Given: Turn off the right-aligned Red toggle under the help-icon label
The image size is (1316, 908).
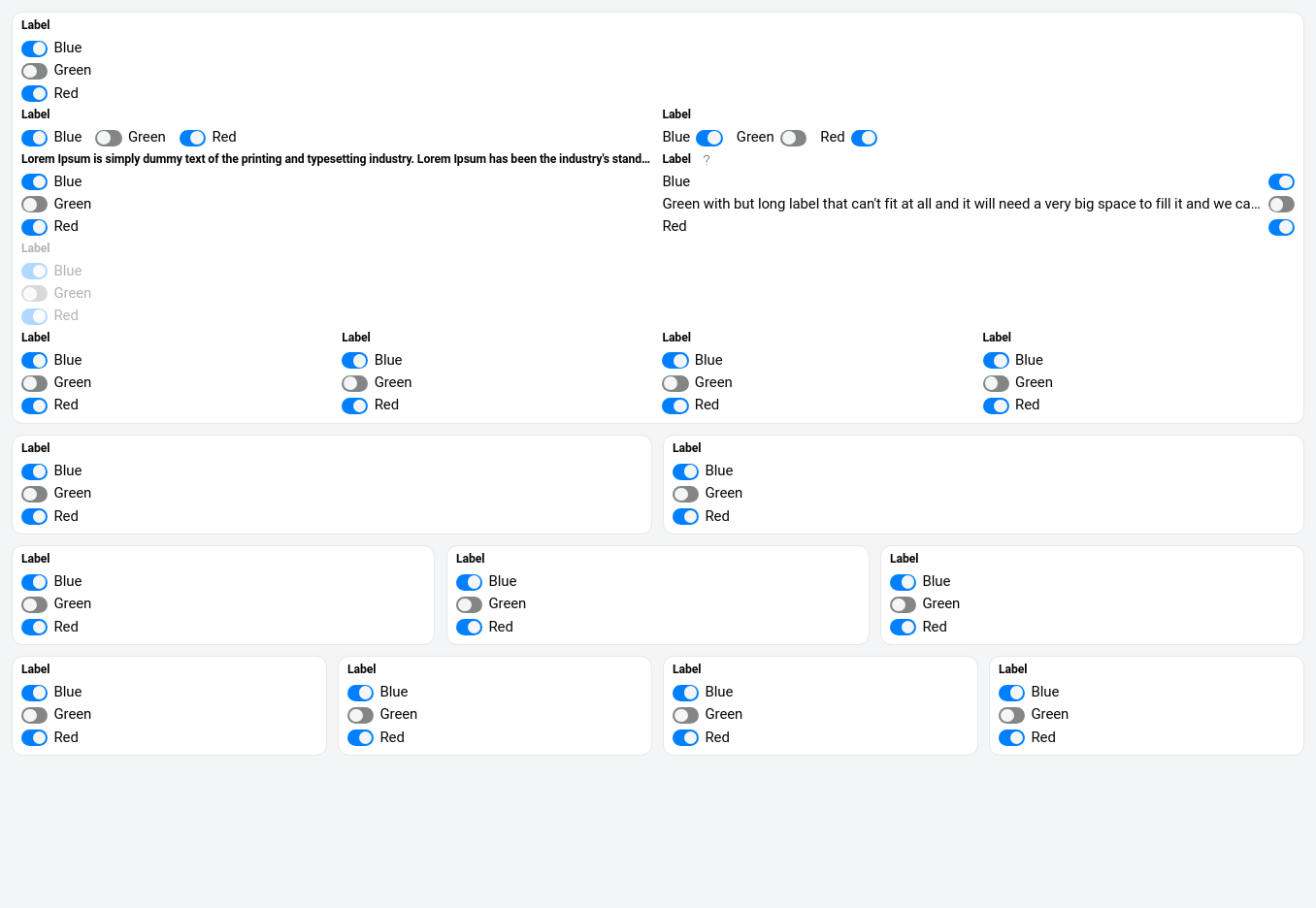Looking at the screenshot, I should click(1281, 227).
